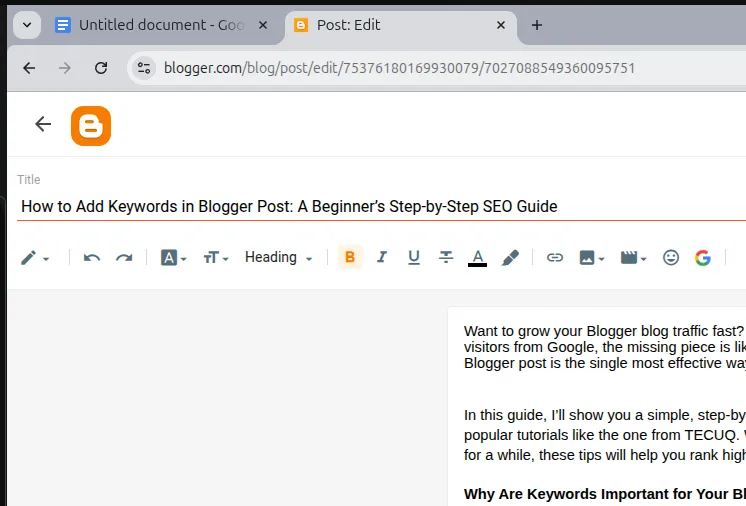Open the font type dropdown
The image size is (746, 506).
click(x=173, y=258)
